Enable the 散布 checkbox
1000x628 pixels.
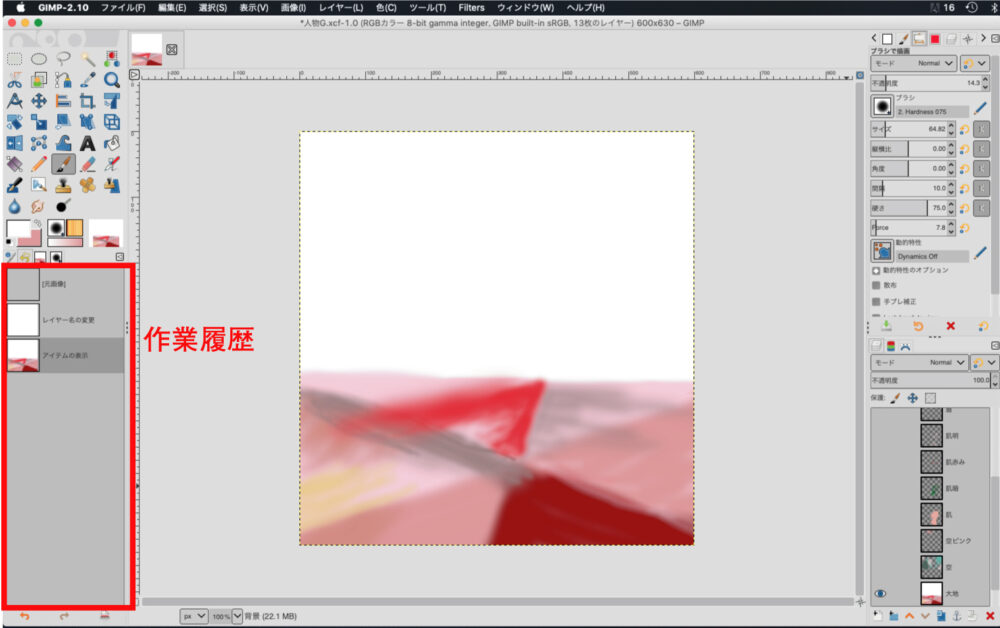pos(877,285)
